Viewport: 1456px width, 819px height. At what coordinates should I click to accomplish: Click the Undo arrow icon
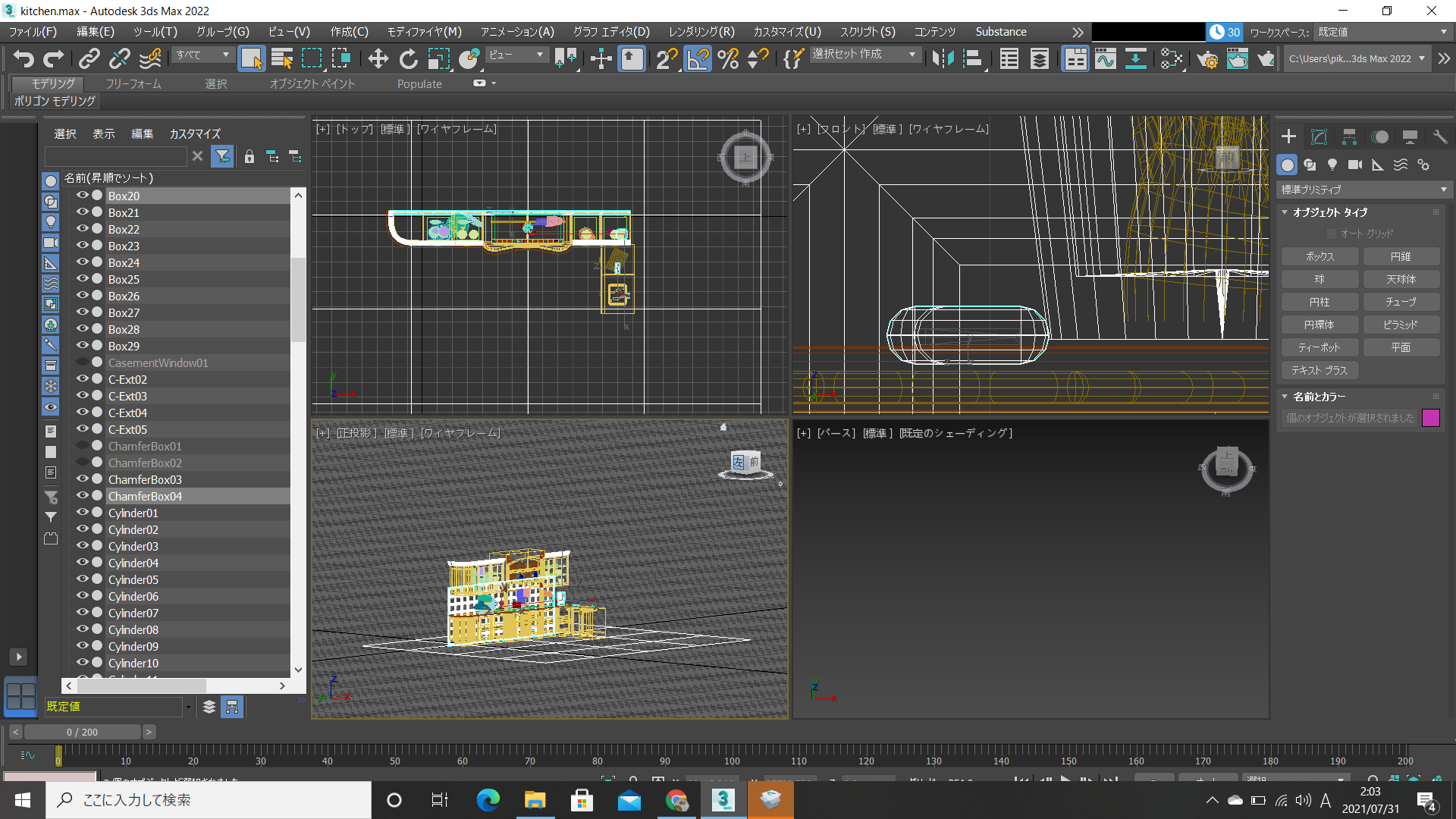click(x=24, y=58)
